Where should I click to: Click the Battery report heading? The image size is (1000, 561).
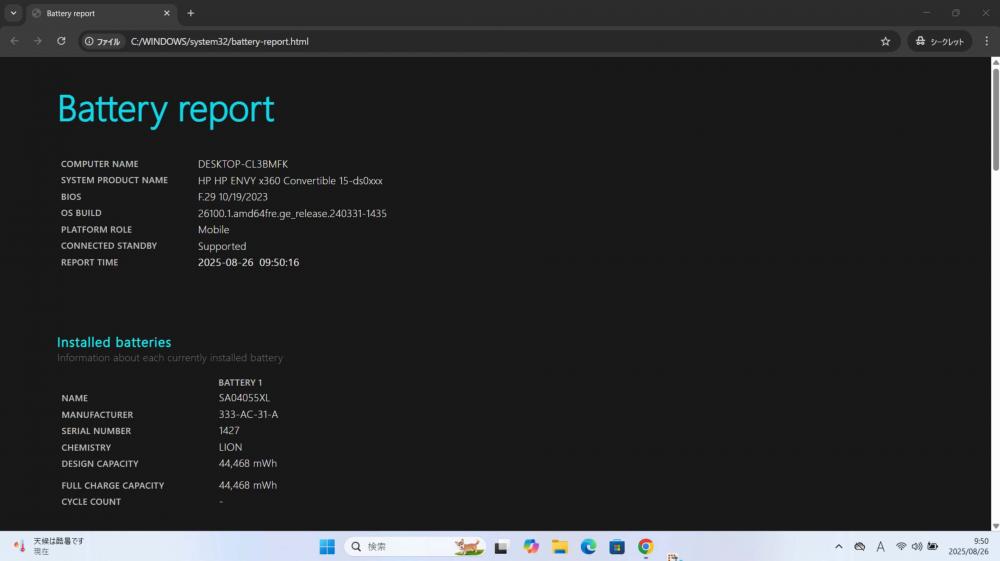(166, 109)
